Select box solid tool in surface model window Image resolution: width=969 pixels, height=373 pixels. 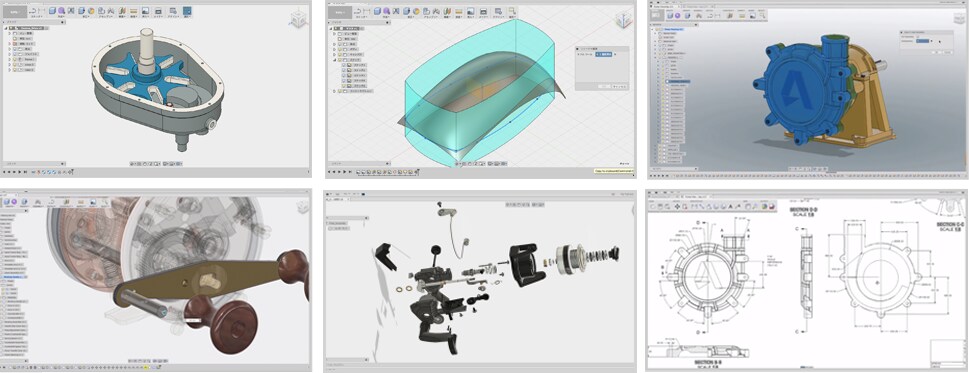point(377,11)
